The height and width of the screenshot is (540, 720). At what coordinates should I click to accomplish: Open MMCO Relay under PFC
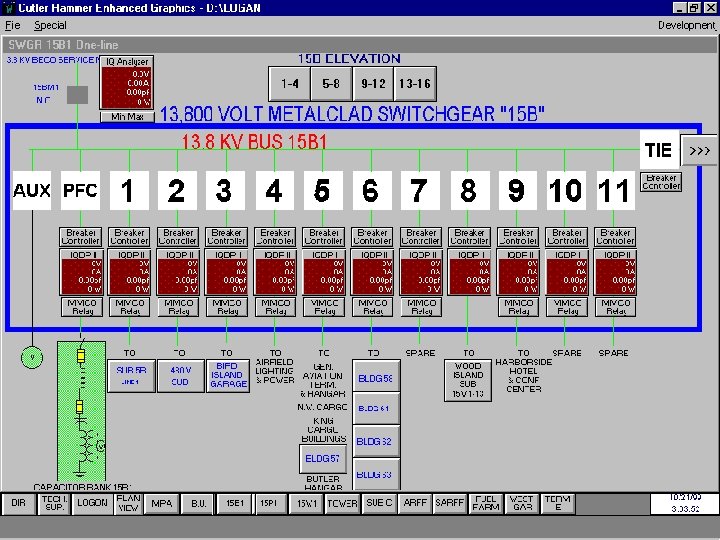81,307
